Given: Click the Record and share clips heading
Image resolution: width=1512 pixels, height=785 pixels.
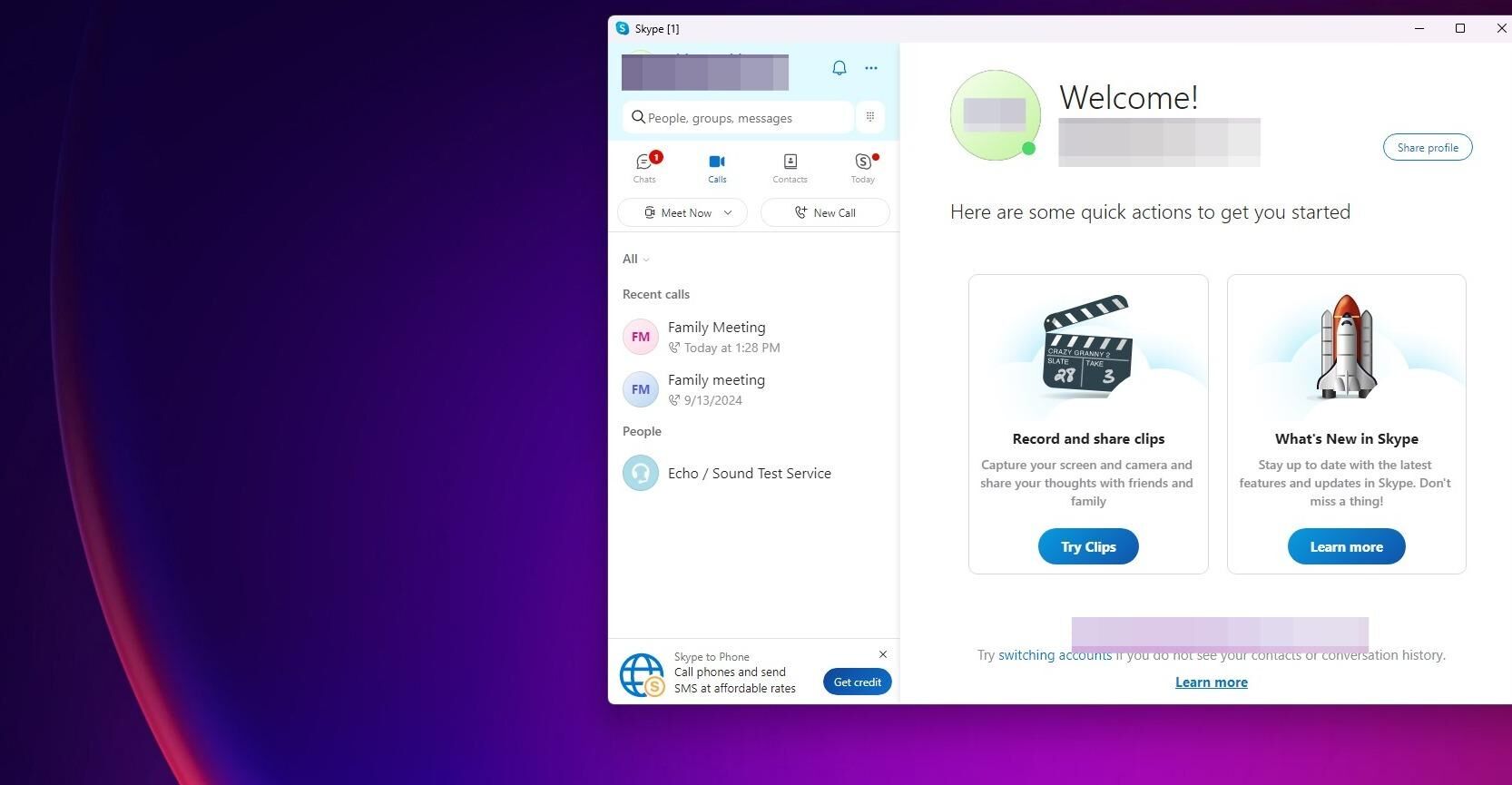Looking at the screenshot, I should coord(1088,438).
